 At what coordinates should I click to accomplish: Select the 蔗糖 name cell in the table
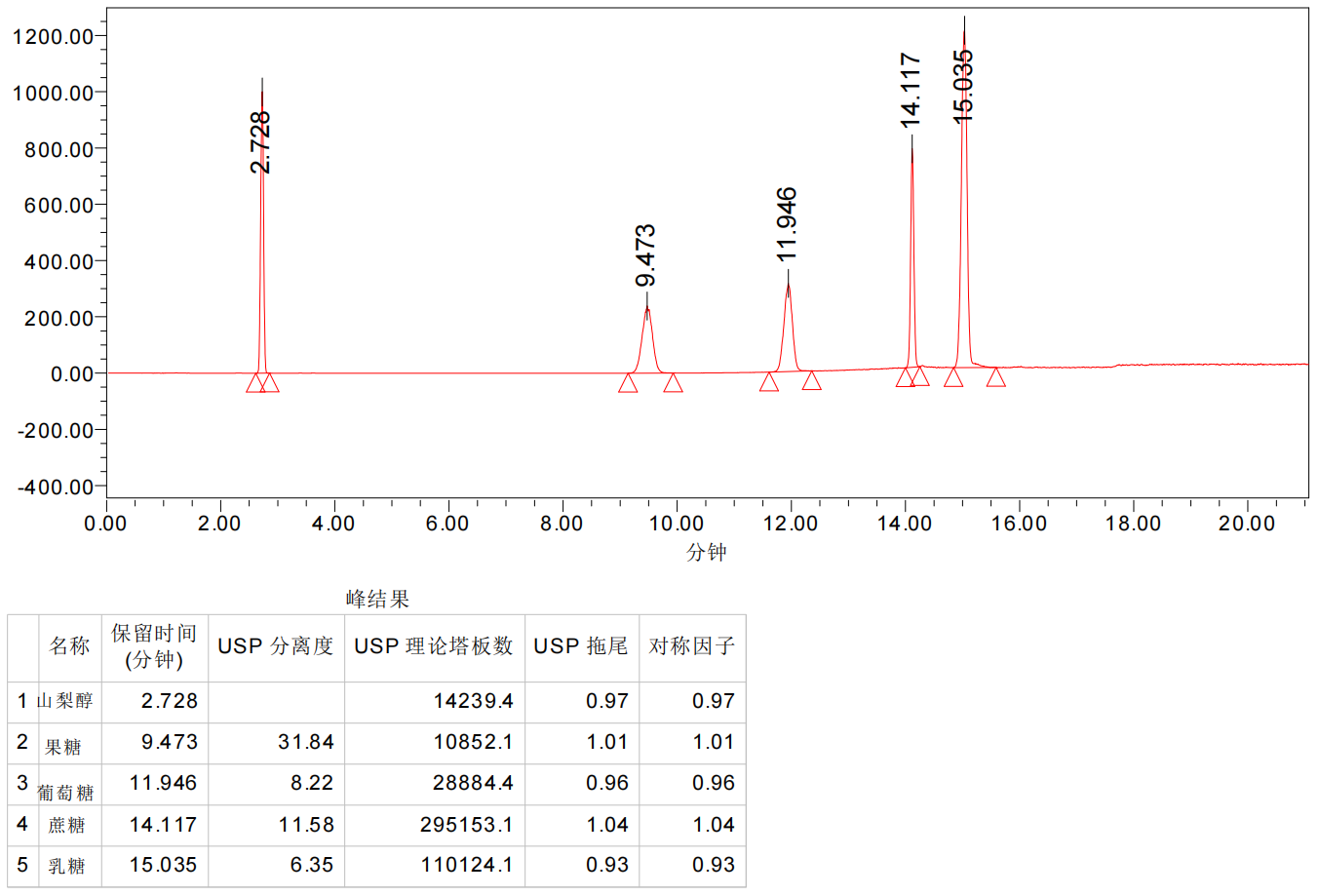pyautogui.click(x=66, y=825)
